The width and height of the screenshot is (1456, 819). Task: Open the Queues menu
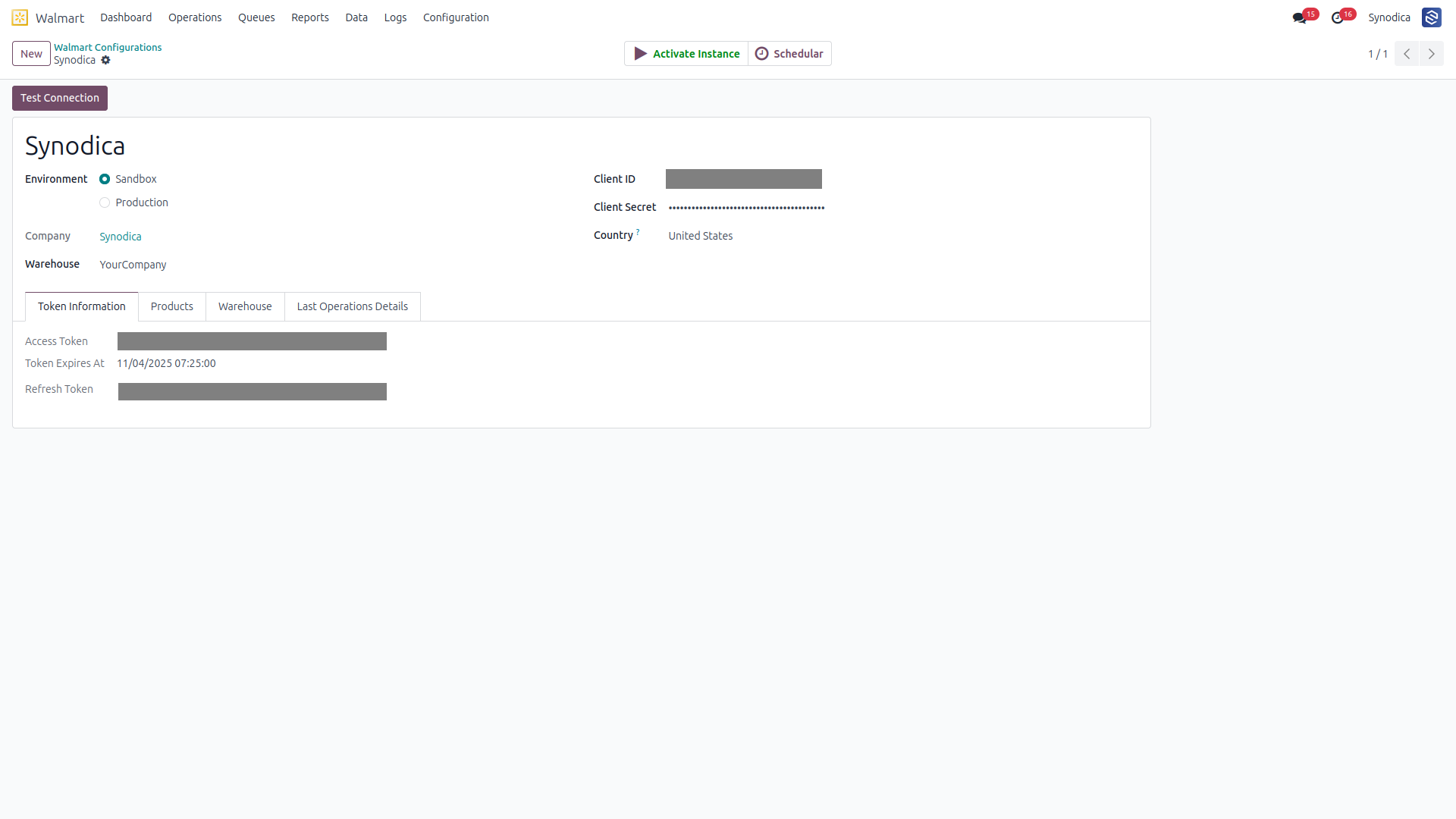pyautogui.click(x=256, y=17)
